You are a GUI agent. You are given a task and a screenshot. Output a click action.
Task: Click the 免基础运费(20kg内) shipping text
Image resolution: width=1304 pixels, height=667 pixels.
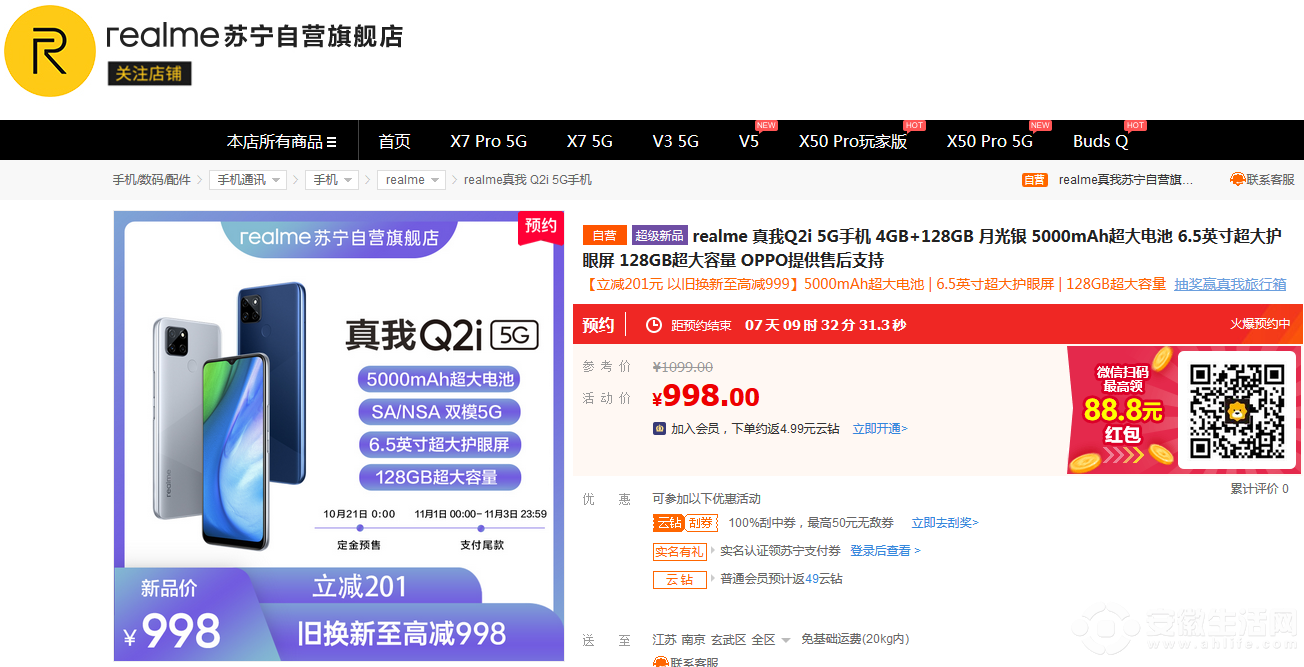pos(855,639)
